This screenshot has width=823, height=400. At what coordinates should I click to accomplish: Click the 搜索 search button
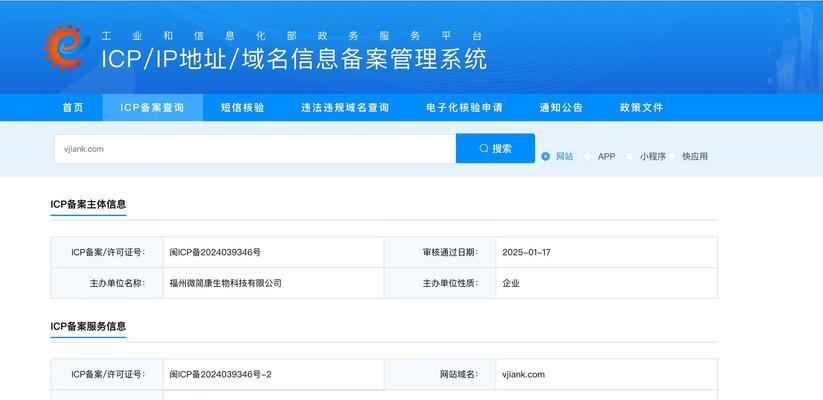[x=495, y=149]
